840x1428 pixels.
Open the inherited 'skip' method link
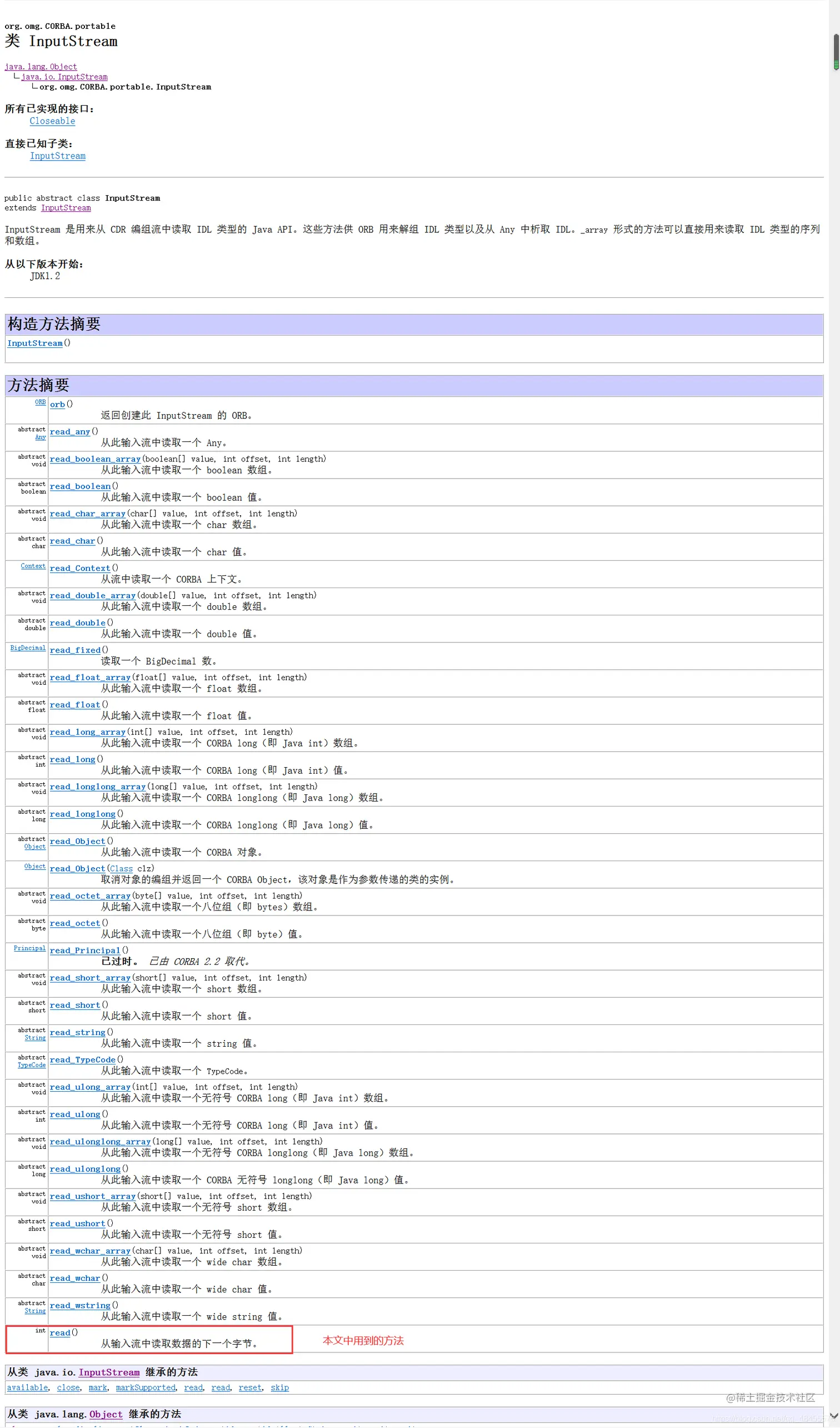[280, 1388]
